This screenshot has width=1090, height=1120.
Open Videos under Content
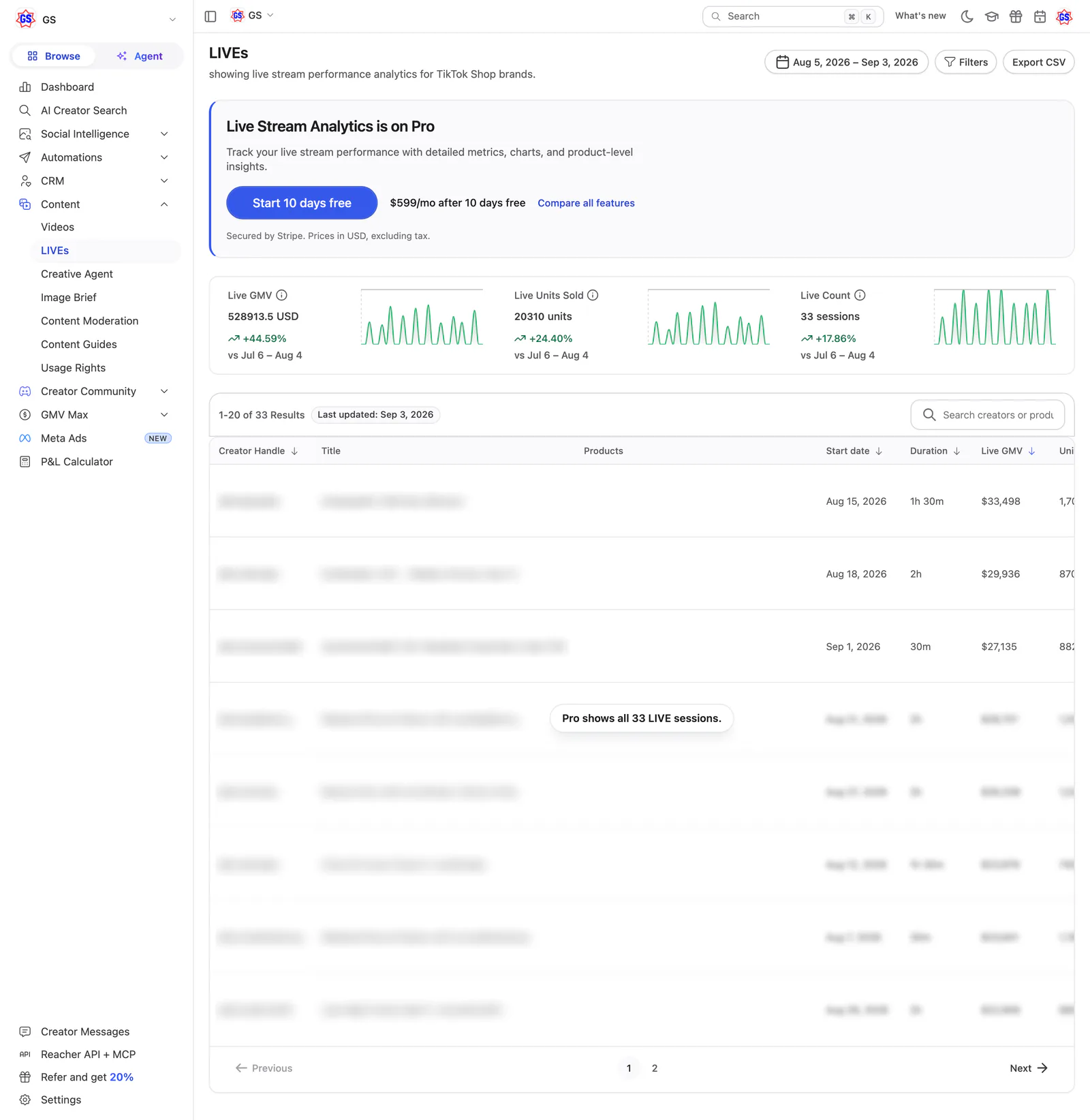pyautogui.click(x=58, y=227)
